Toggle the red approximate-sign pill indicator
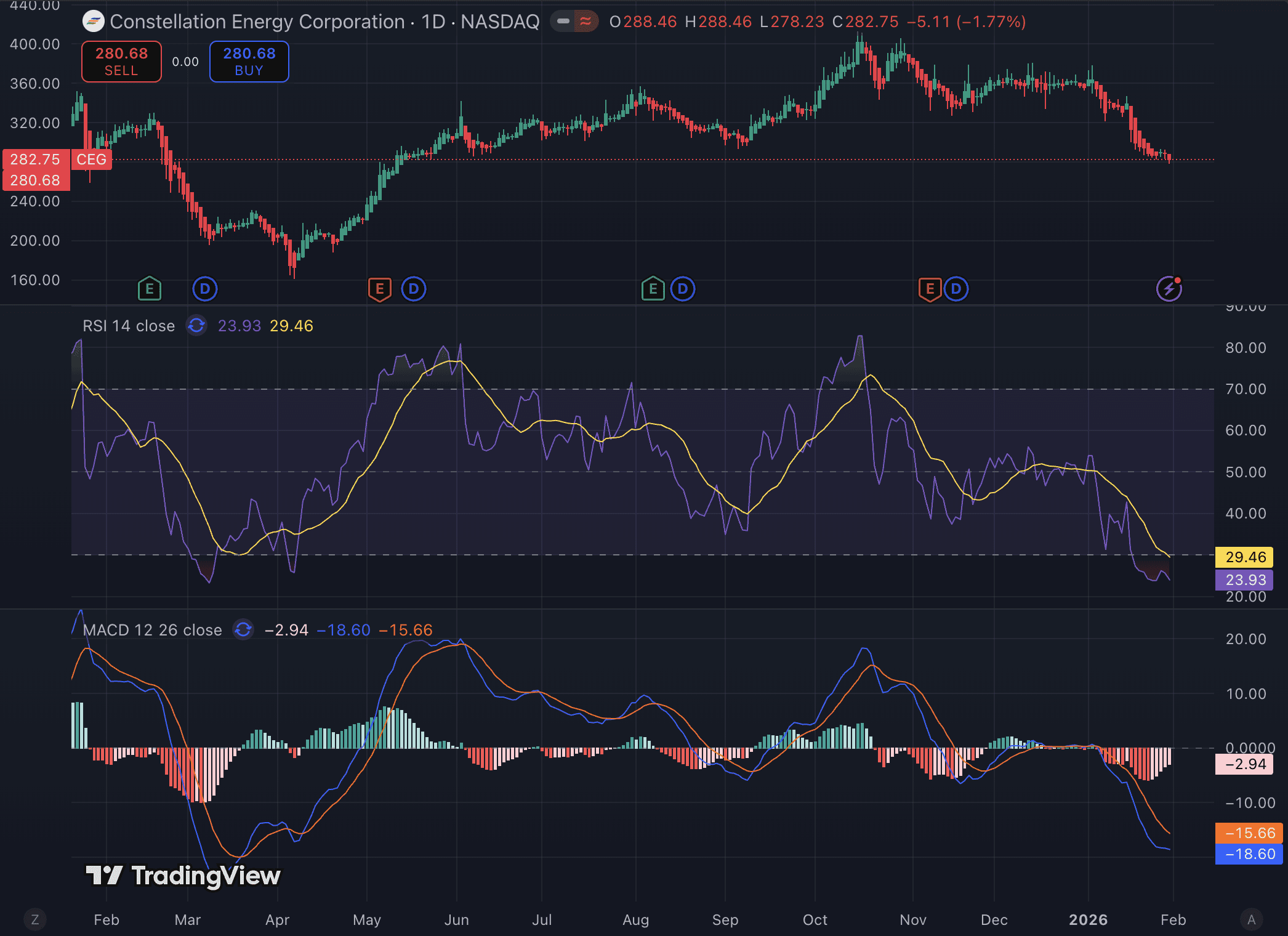Screen dimensions: 1288x936 point(586,22)
